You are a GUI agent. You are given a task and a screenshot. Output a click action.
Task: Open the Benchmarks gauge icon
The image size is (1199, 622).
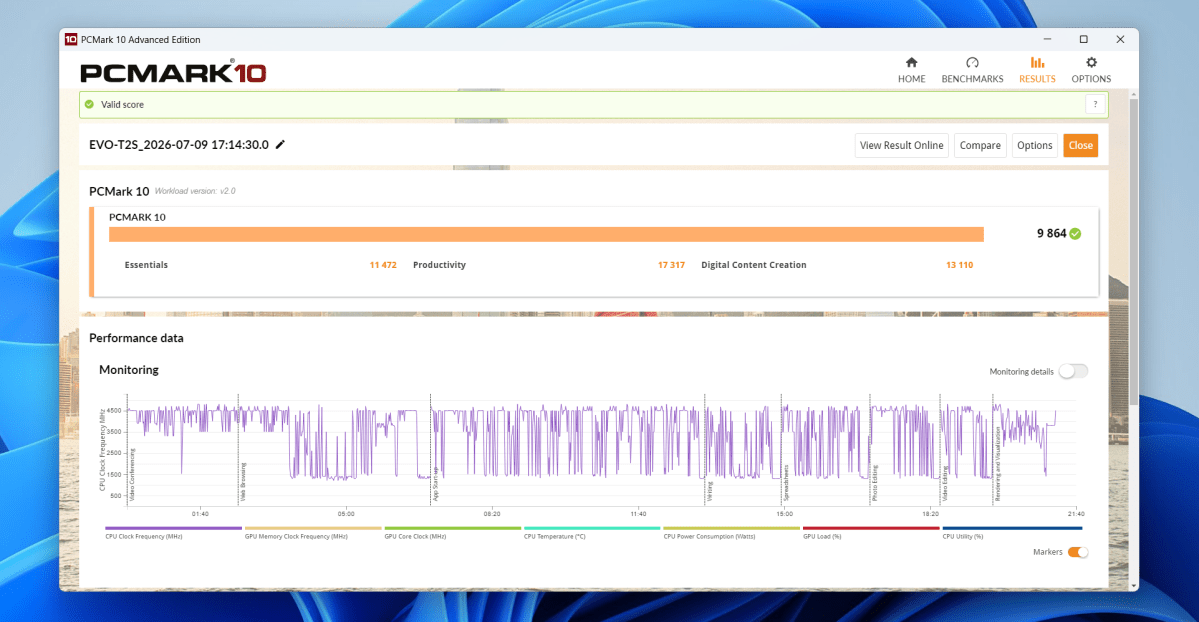pyautogui.click(x=972, y=63)
